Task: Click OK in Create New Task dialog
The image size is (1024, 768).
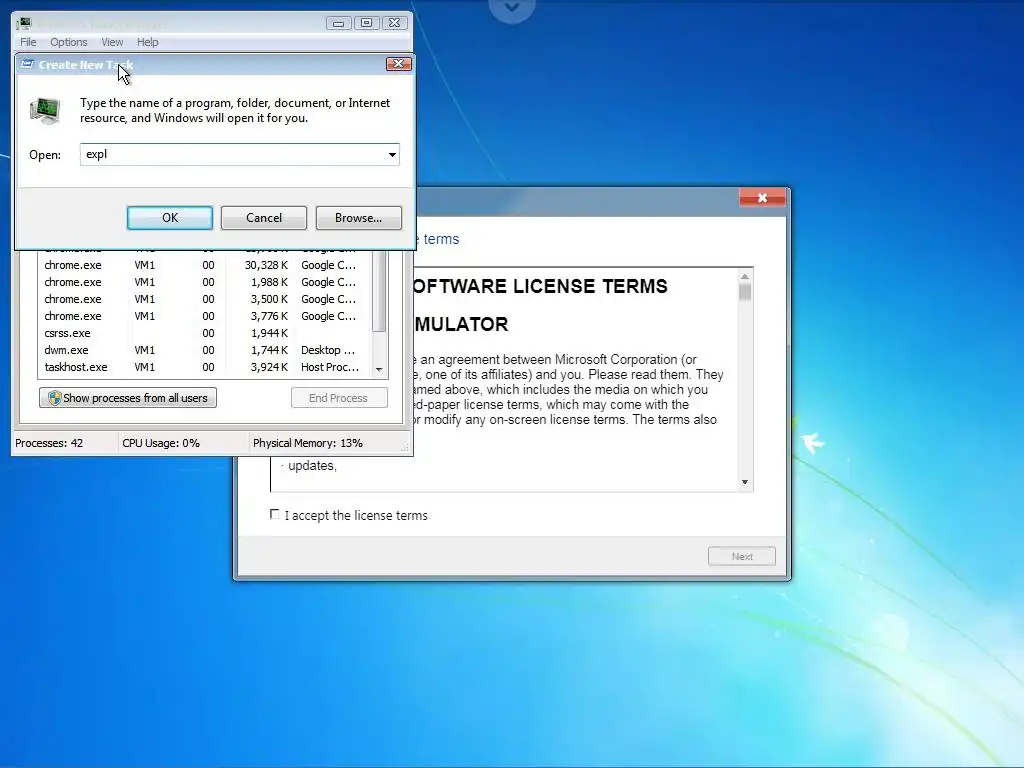Action: pos(170,217)
